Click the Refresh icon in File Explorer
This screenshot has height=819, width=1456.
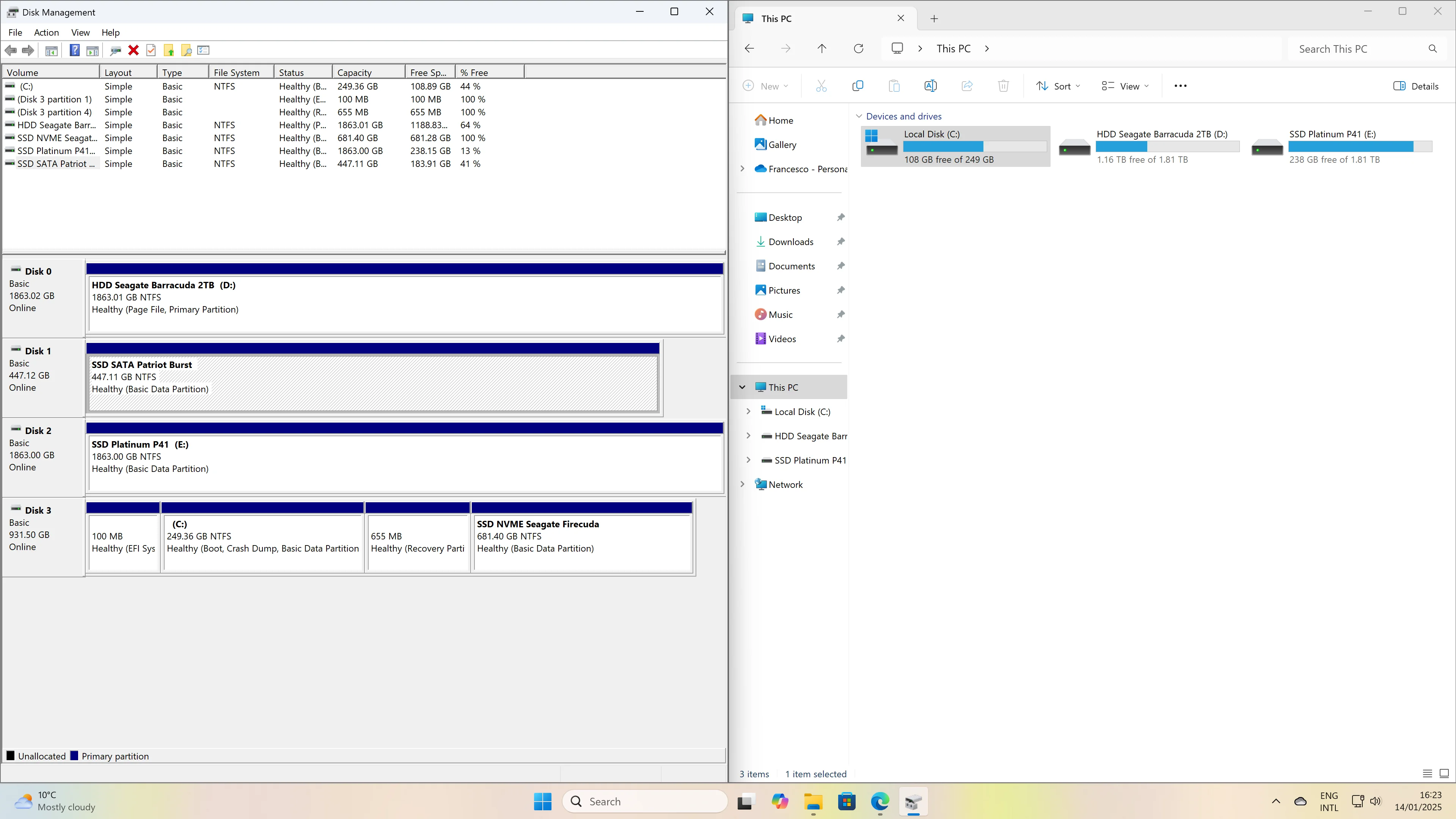click(859, 49)
